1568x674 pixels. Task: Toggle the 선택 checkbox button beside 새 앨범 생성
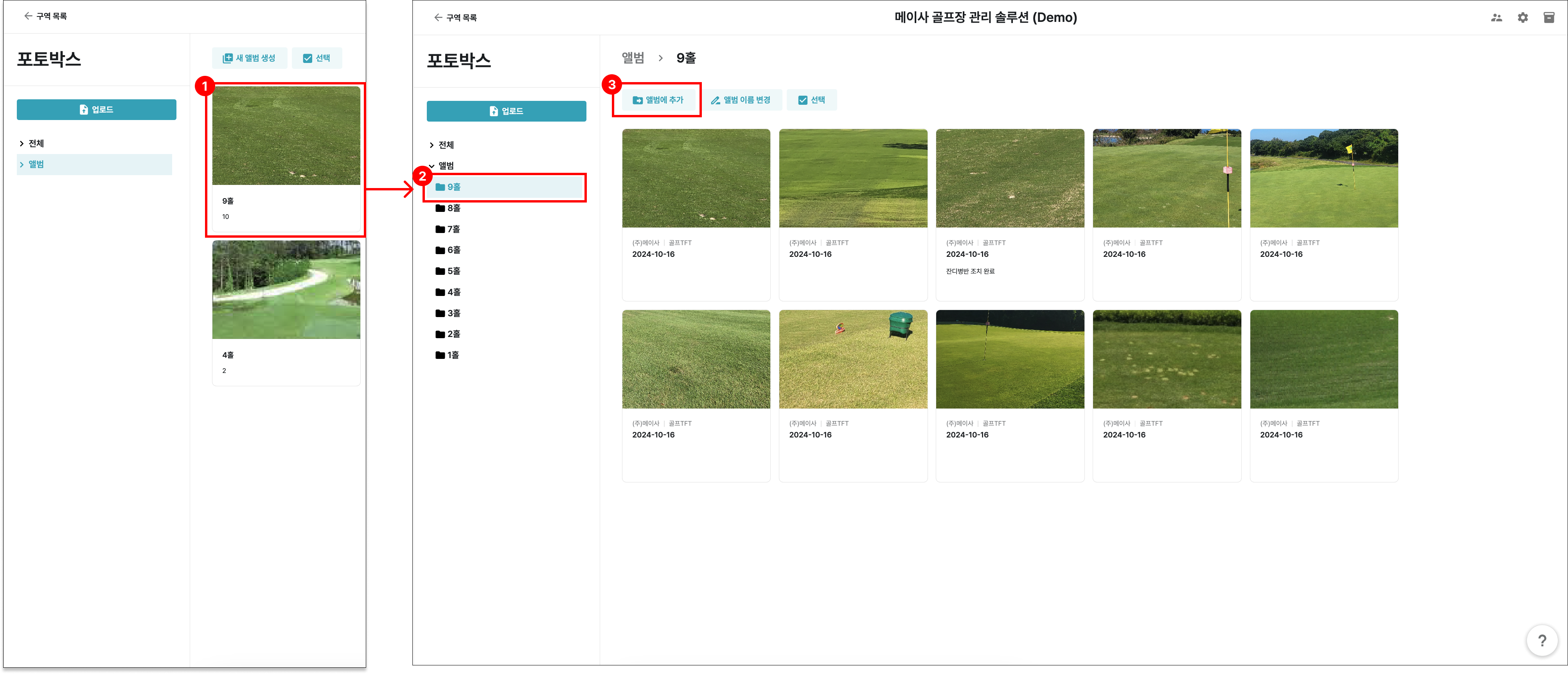[x=316, y=58]
